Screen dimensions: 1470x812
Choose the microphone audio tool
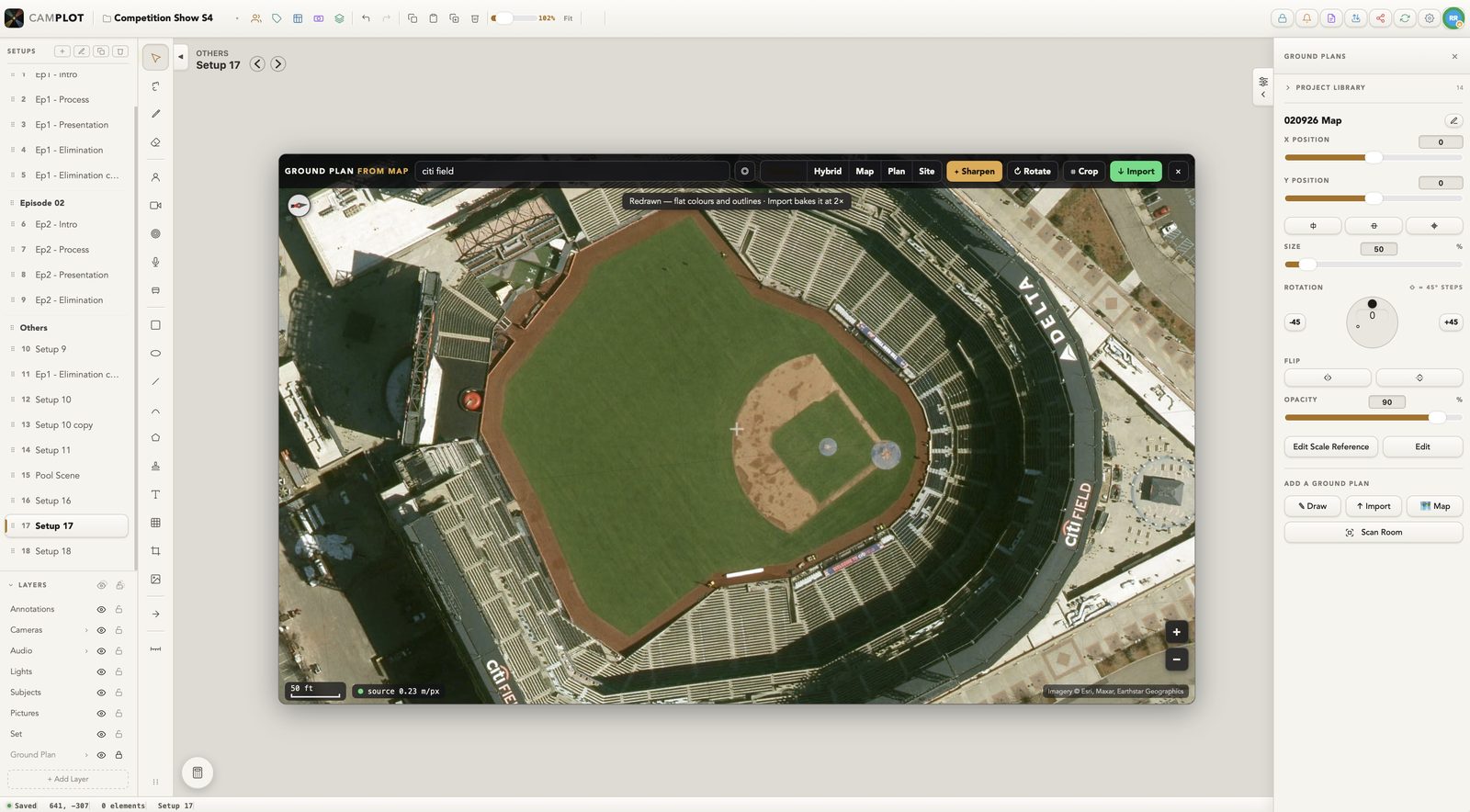(x=155, y=262)
